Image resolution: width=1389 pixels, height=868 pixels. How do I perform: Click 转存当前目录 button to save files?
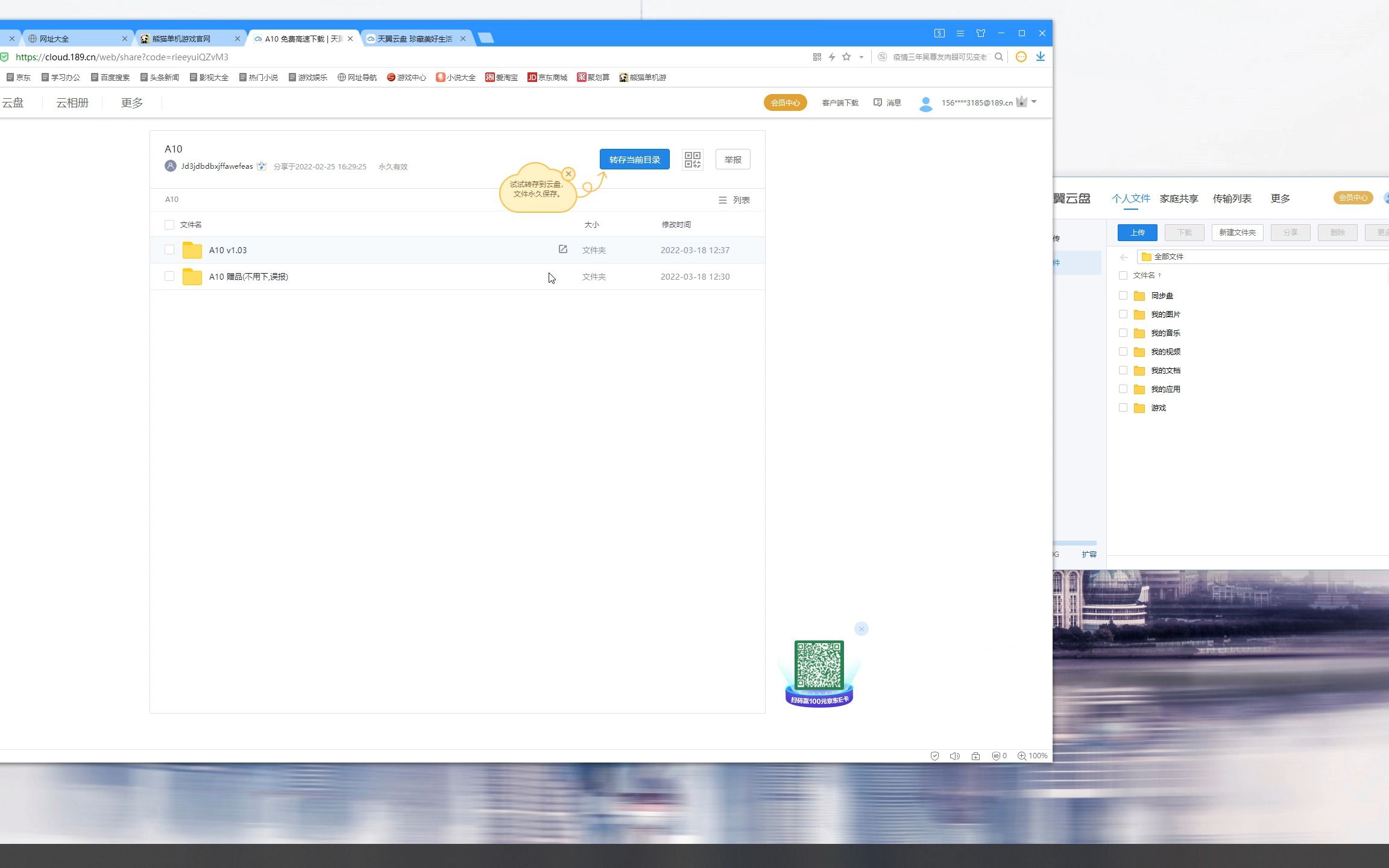click(x=634, y=158)
